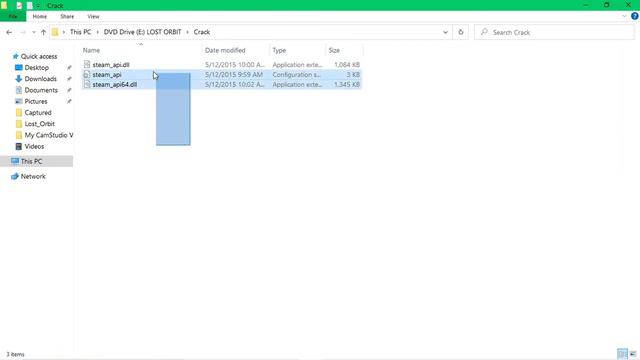
Task: Open the Captured folder in sidebar
Action: pos(38,113)
